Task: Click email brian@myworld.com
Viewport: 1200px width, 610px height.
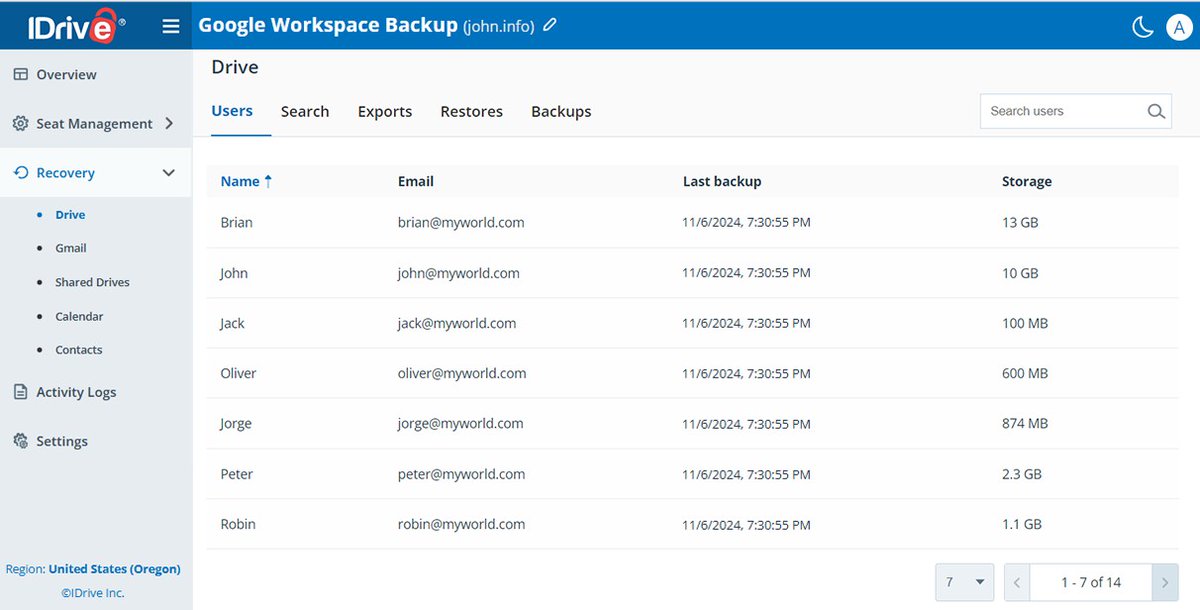Action: click(461, 222)
